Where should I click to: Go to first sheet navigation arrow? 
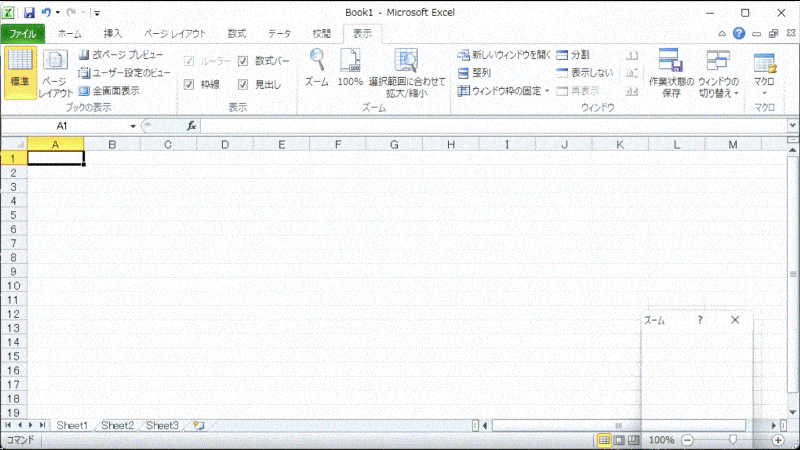pos(8,424)
